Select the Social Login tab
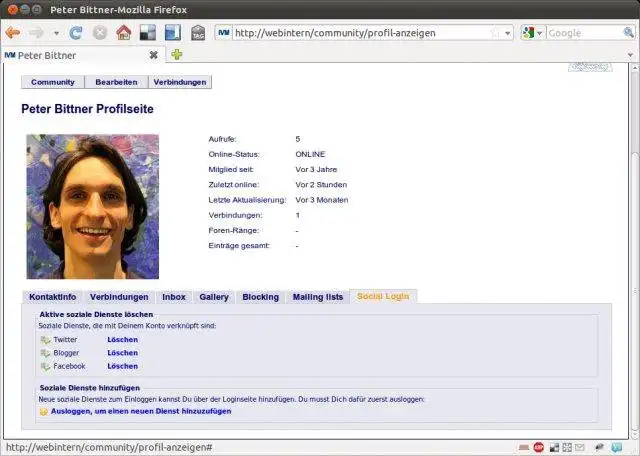Viewport: 640px width, 456px height. (383, 296)
